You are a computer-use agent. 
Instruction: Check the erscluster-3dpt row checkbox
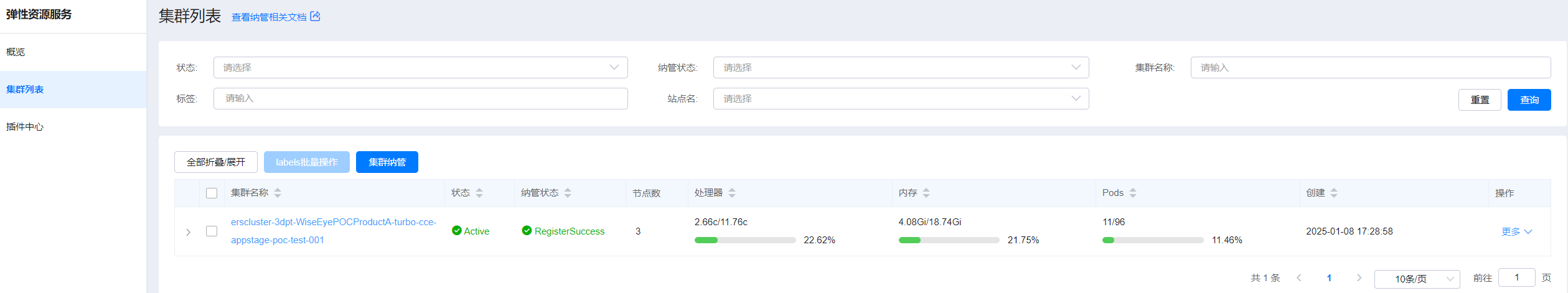212,231
